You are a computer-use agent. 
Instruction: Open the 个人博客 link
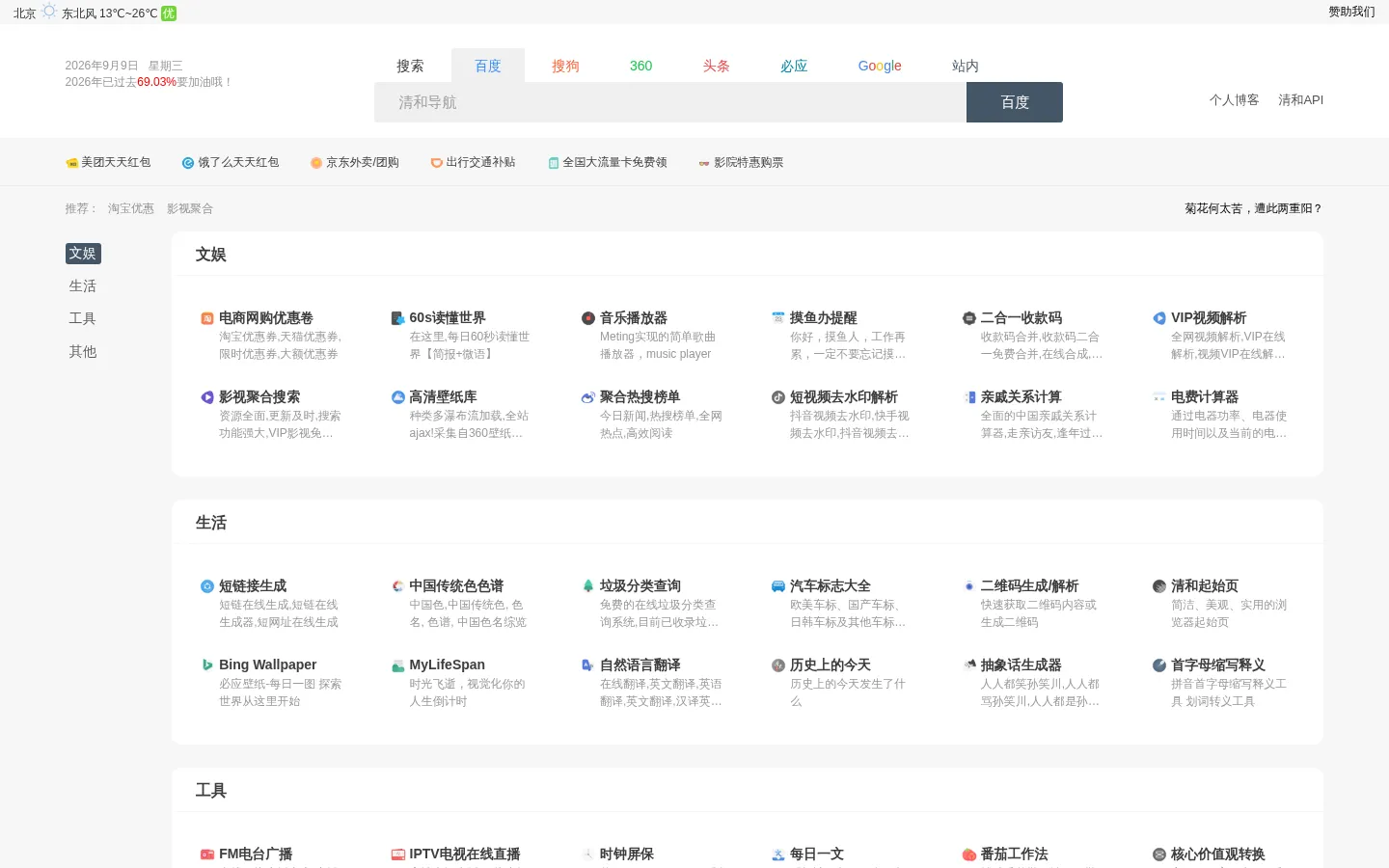point(1234,100)
